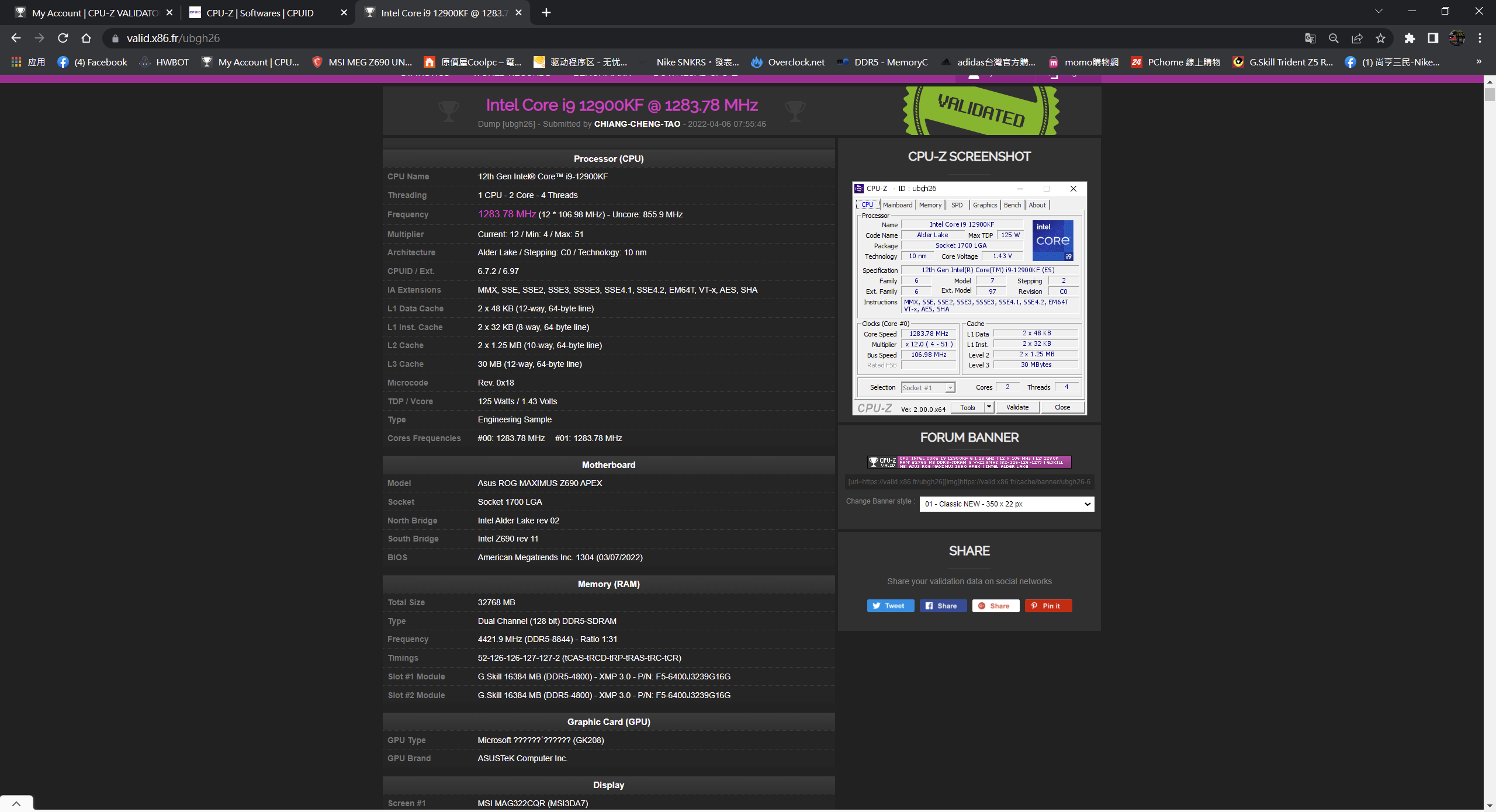Expand the download shelf chevron
1496x812 pixels.
coord(16,804)
